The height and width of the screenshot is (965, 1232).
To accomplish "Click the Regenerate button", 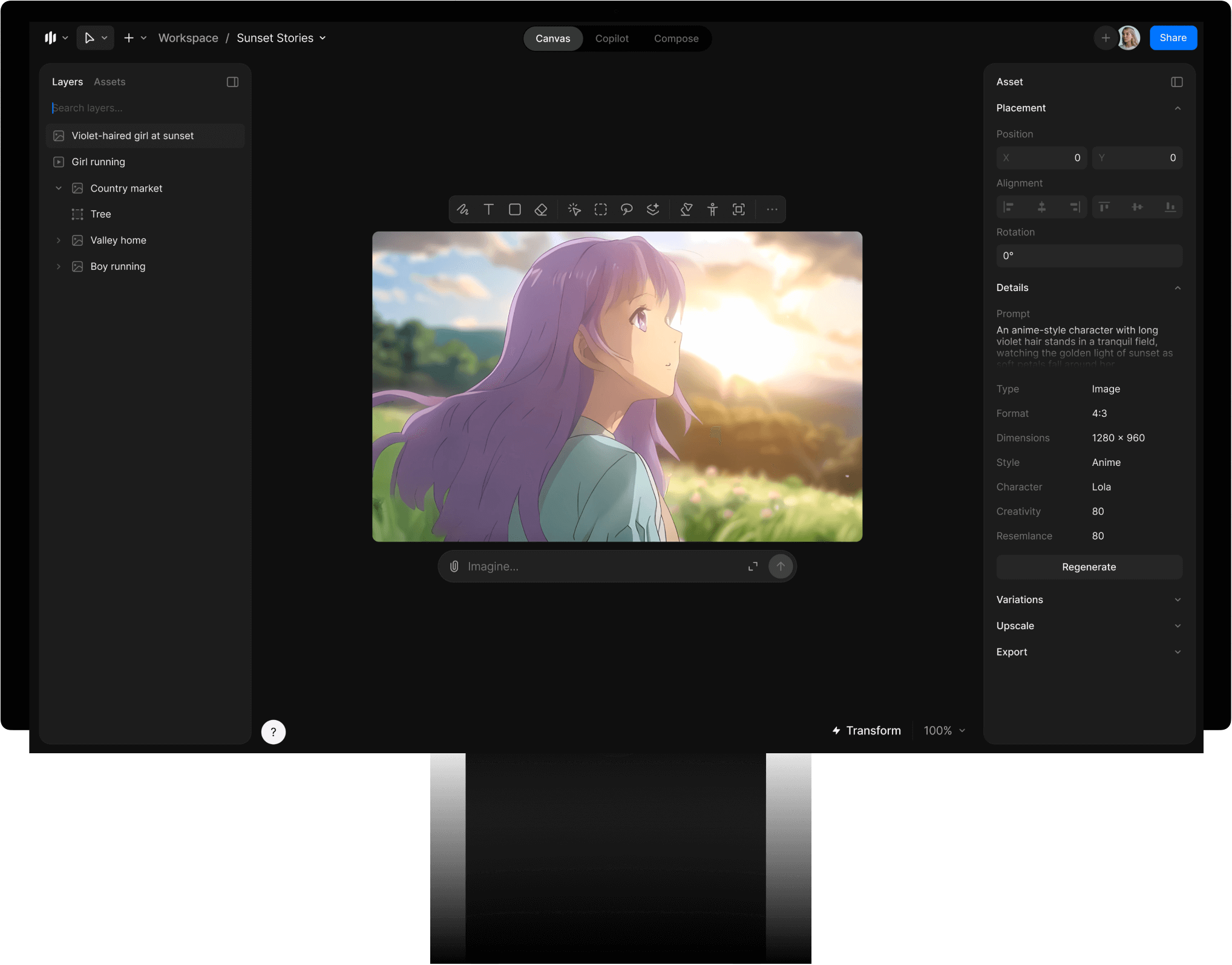I will (x=1089, y=567).
